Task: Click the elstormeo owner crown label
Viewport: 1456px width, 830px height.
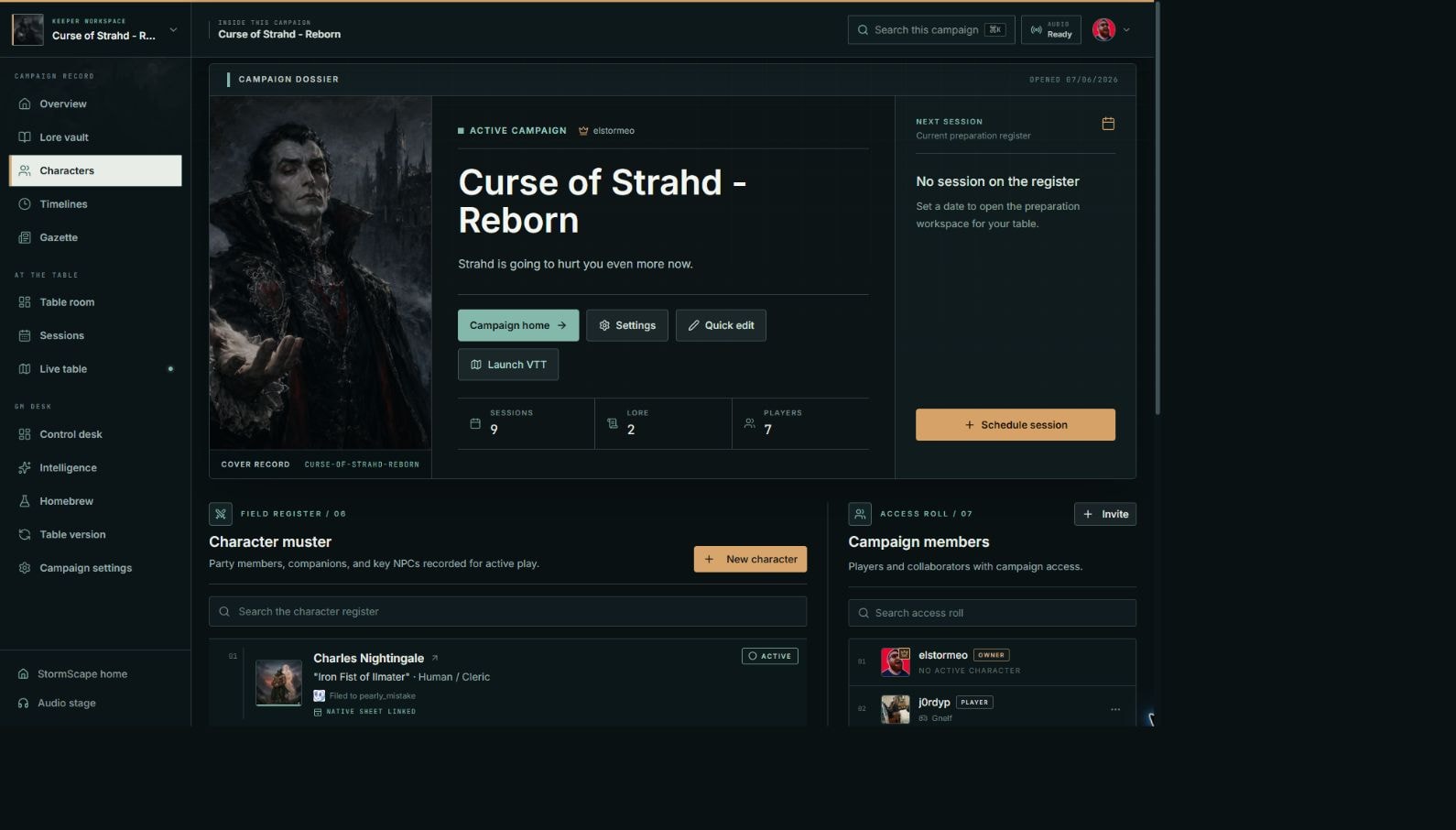Action: [606, 131]
